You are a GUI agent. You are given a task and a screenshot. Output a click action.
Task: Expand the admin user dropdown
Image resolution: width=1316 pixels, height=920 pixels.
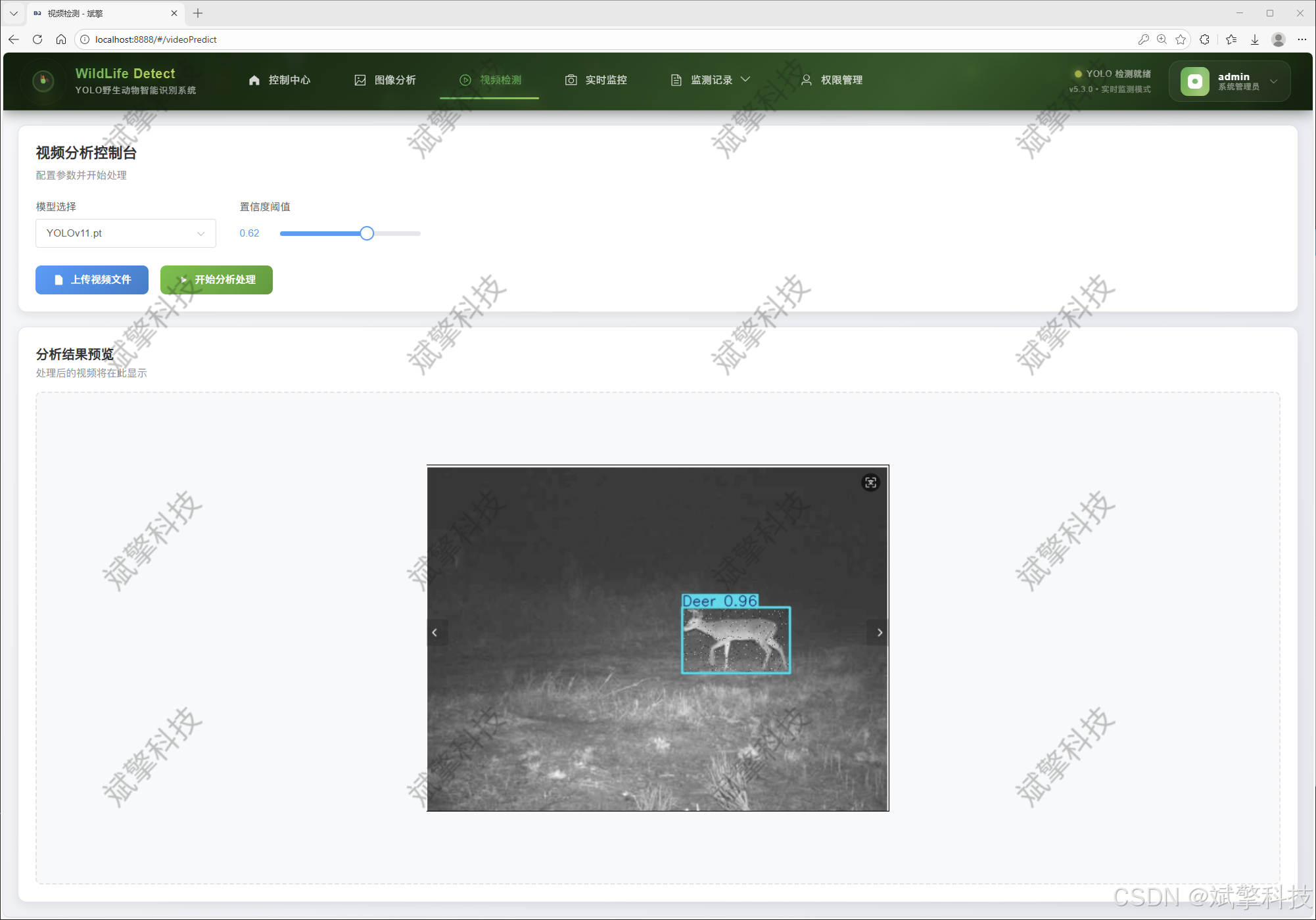1273,81
